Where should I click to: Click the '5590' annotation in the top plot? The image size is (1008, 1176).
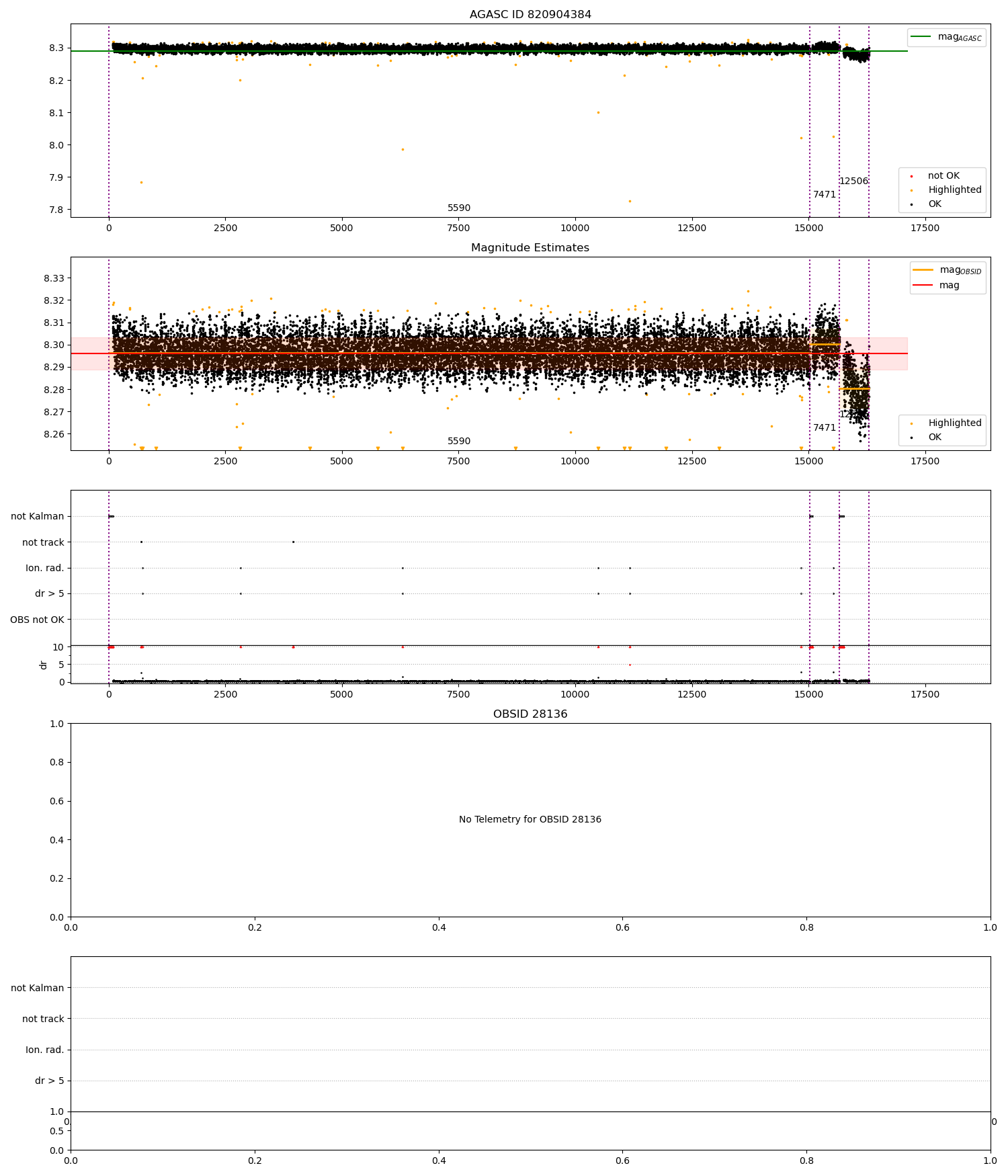(459, 208)
